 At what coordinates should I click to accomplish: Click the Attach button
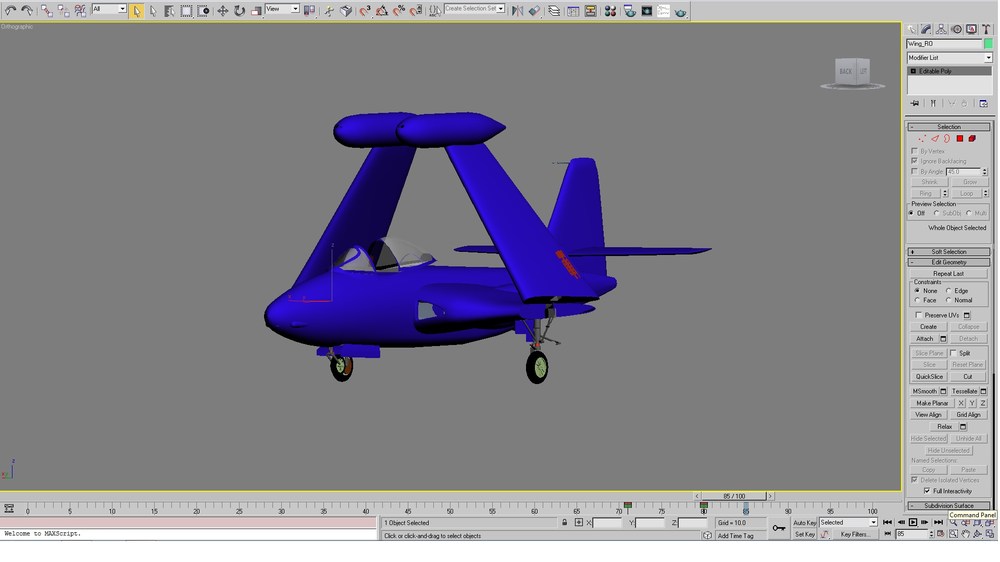click(x=925, y=339)
